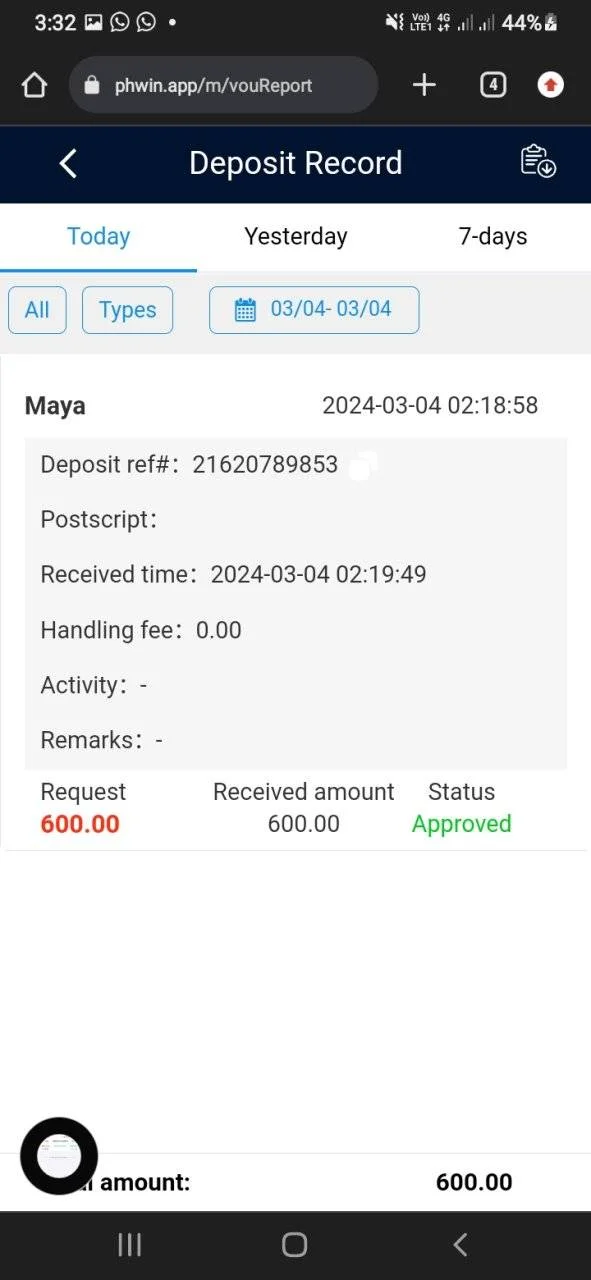Open a new browser tab with plus icon
This screenshot has height=1280, width=591.
coord(424,85)
